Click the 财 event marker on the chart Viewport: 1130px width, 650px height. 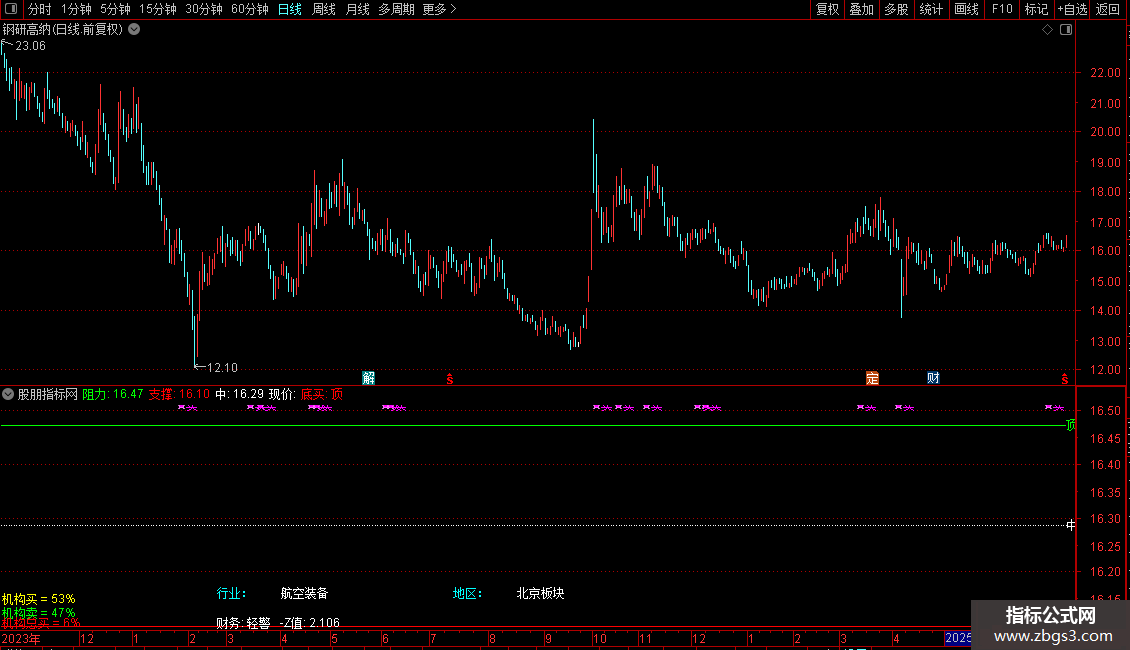933,378
